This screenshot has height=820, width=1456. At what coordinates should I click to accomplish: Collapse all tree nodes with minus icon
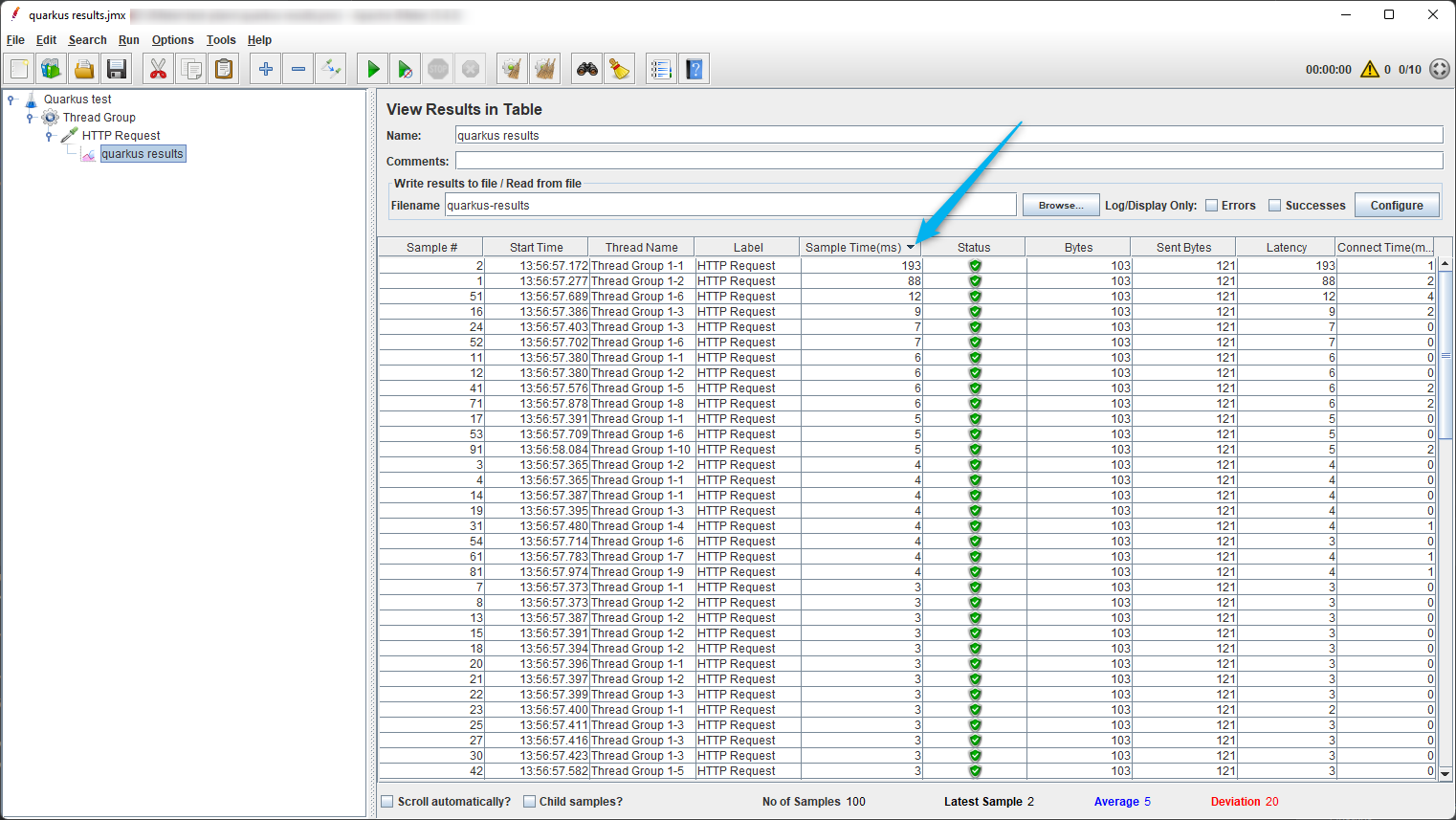pos(298,69)
